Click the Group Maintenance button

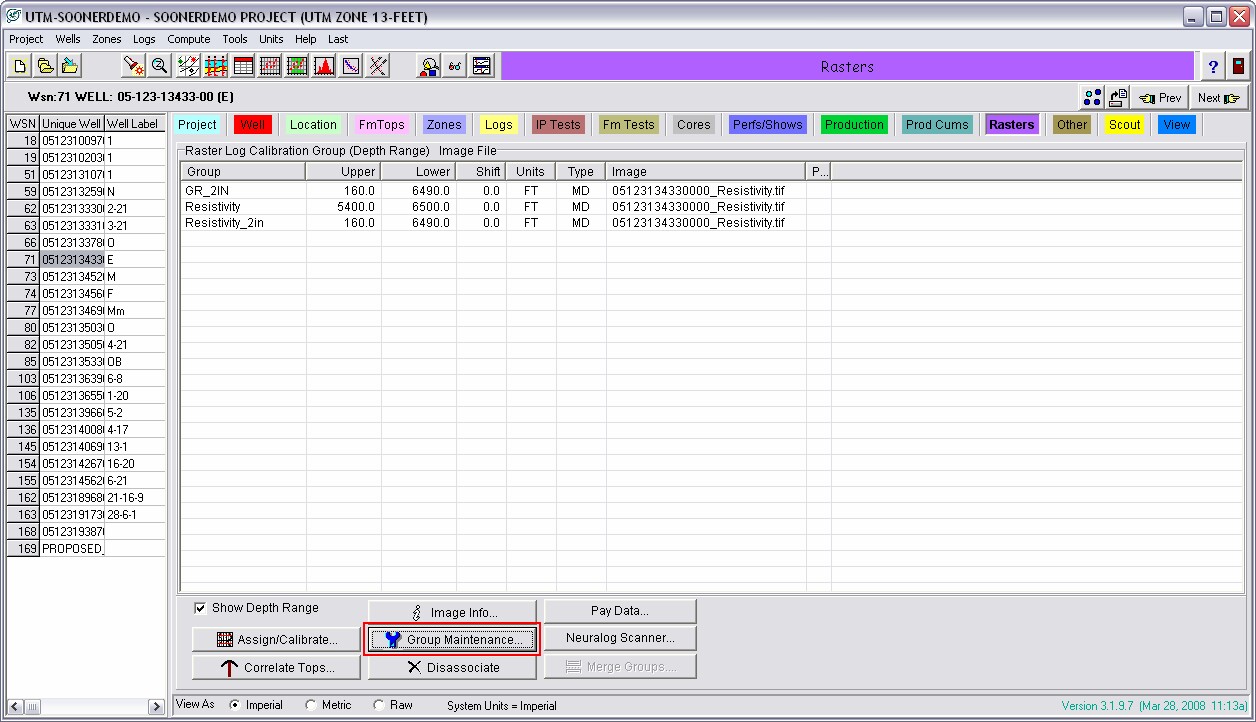[453, 639]
